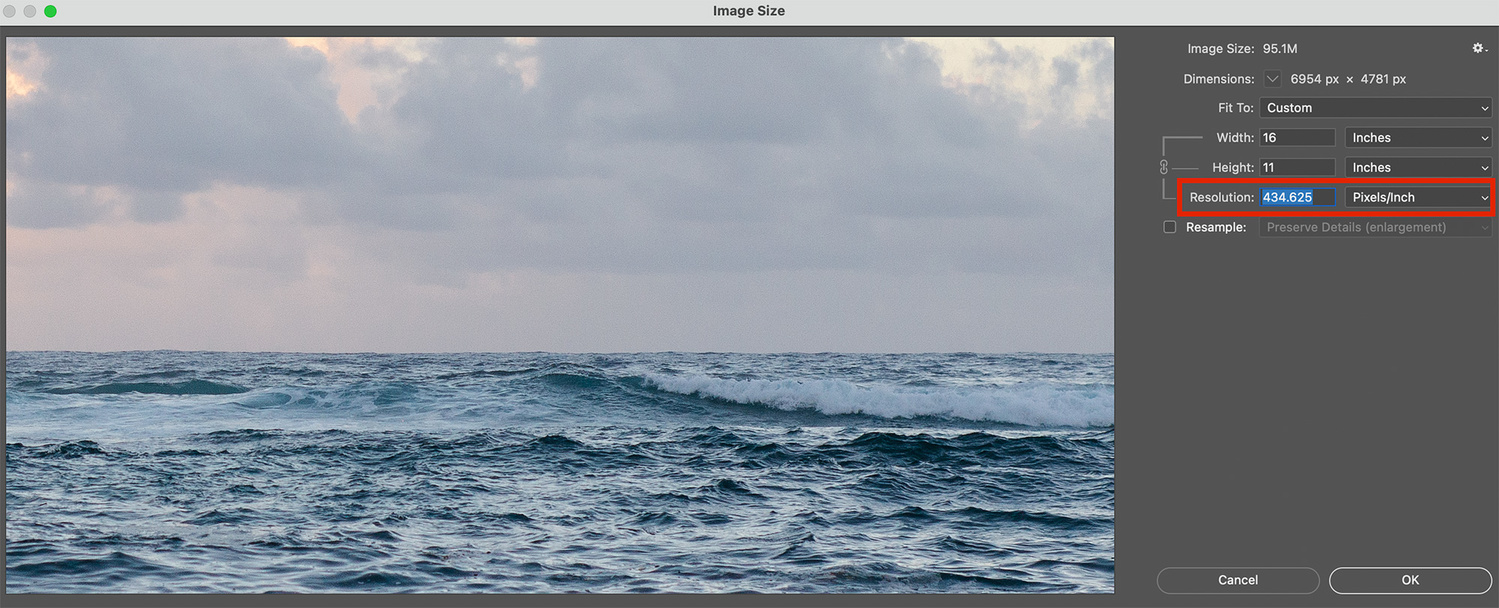Click the Resolution label text

coord(1222,198)
